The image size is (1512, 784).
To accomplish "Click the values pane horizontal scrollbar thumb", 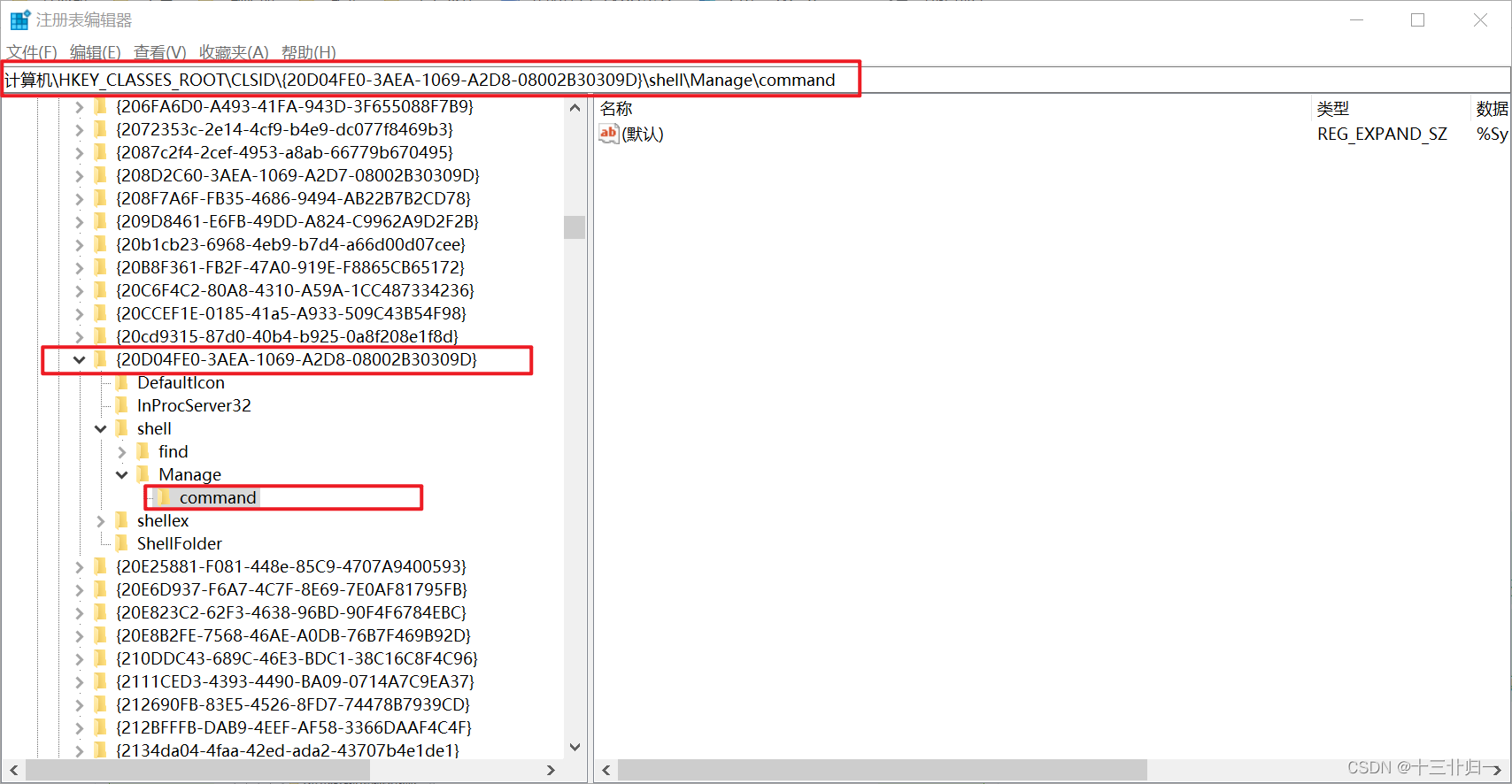I will (x=883, y=770).
